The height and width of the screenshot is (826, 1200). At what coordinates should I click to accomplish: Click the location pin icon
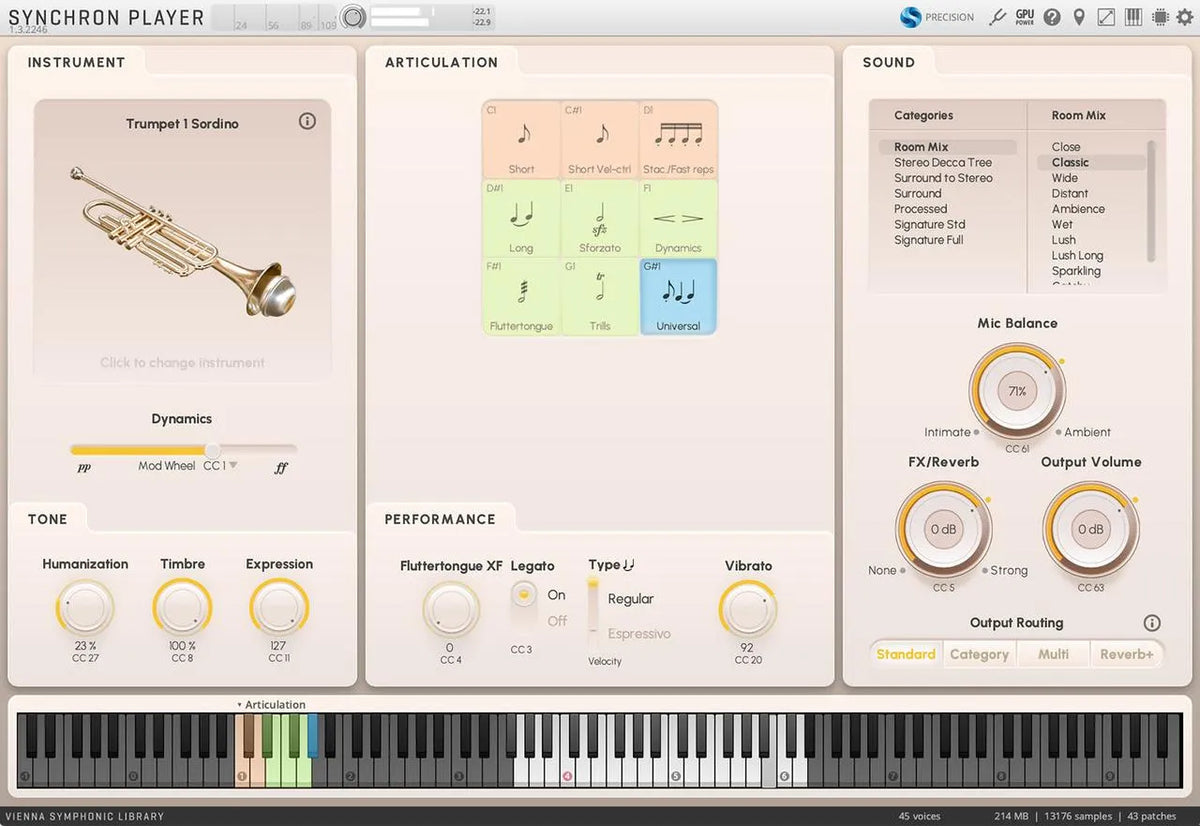pos(1079,17)
